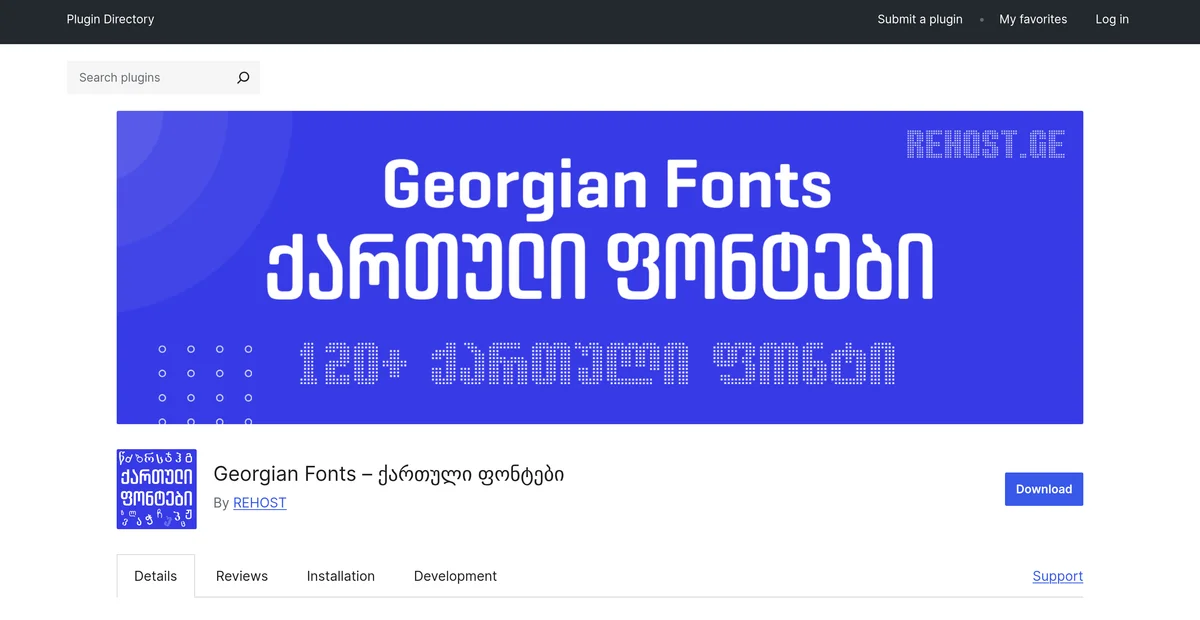
Task: Open My favorites page
Action: (x=1033, y=19)
